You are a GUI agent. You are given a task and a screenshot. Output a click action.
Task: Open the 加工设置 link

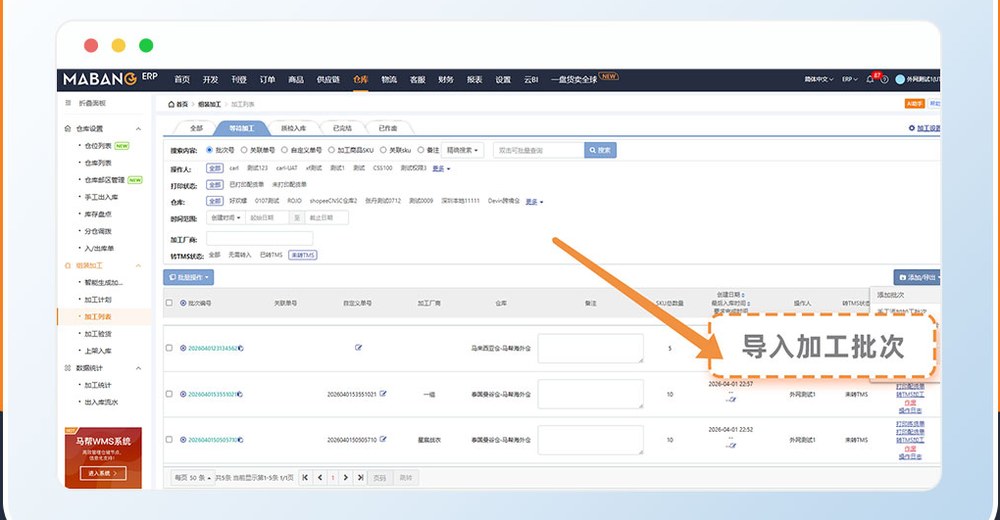pyautogui.click(x=929, y=128)
